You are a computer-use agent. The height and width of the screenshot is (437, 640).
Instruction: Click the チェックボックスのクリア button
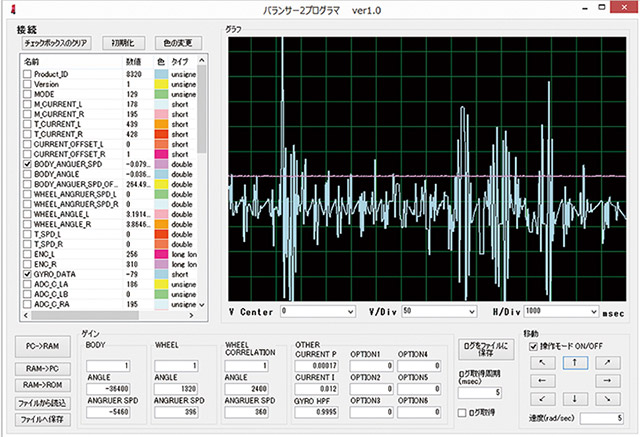tap(56, 43)
